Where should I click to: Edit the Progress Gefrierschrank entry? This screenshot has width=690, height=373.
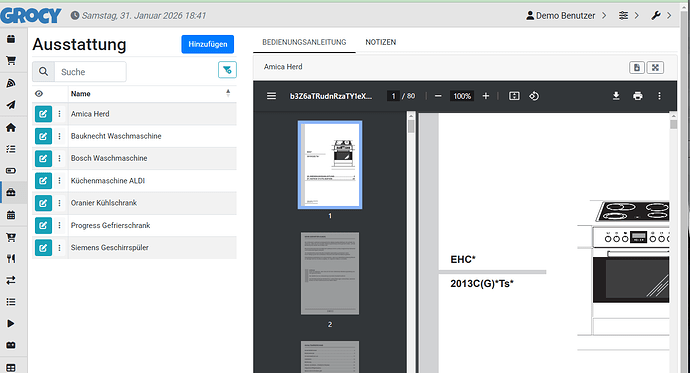pyautogui.click(x=43, y=225)
